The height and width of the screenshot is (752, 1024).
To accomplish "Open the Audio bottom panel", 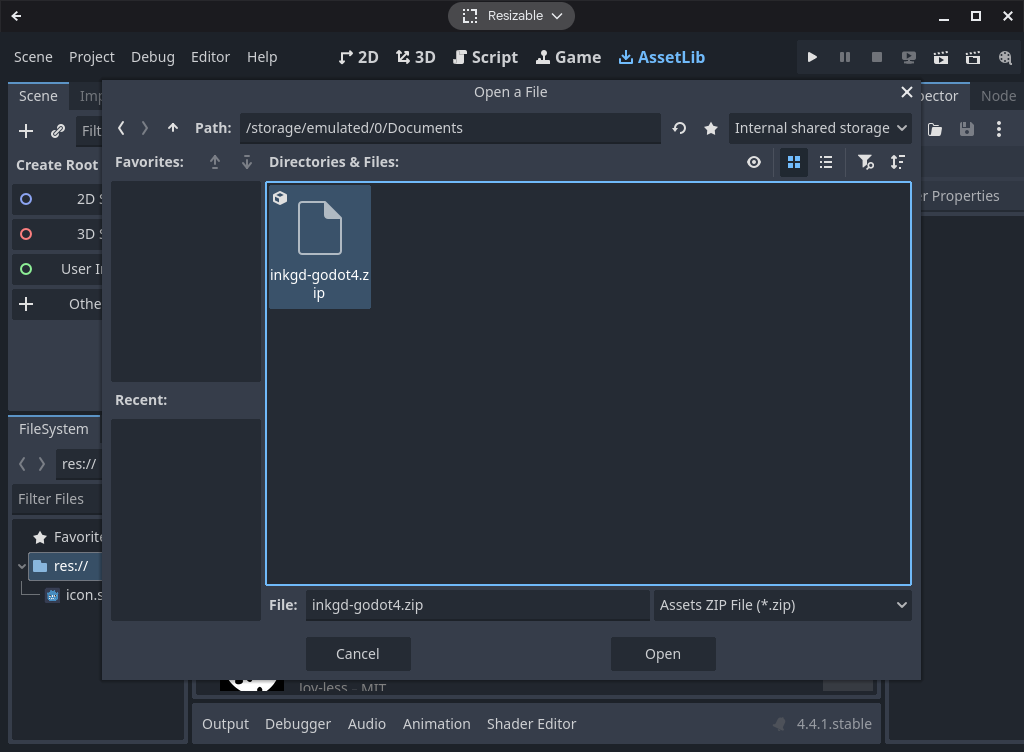I will point(367,724).
